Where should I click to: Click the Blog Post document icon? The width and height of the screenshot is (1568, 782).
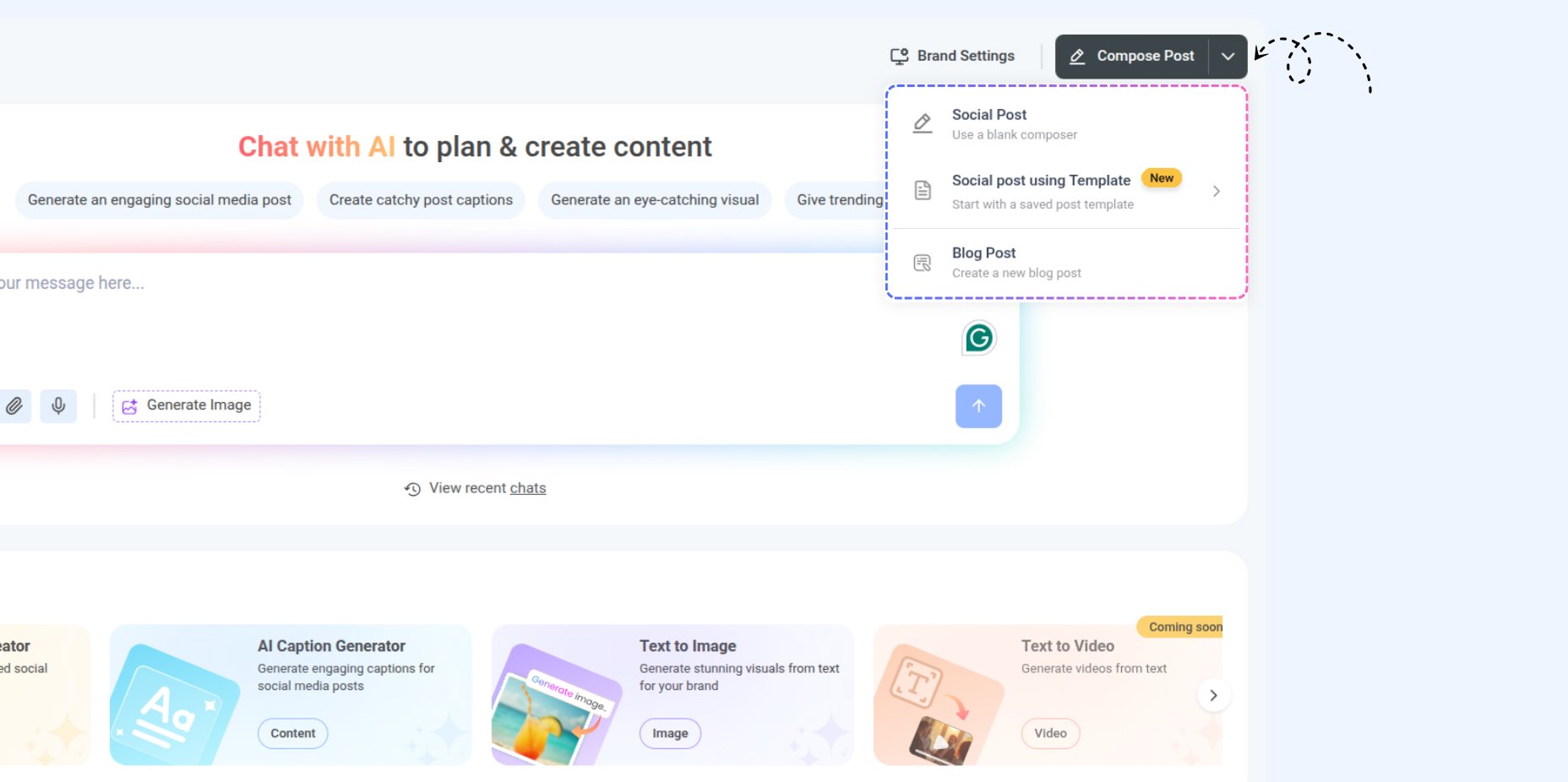tap(921, 262)
